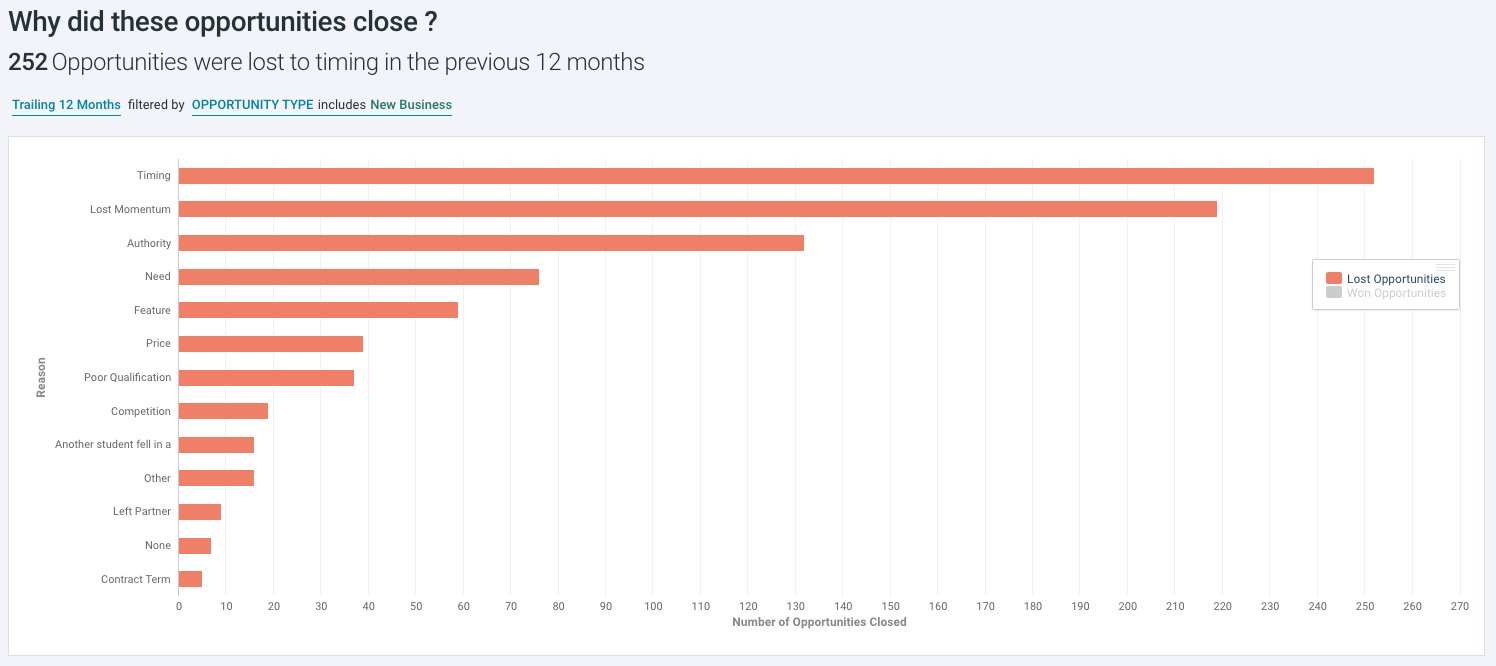
Task: Click the Timing axis label
Action: 154,176
